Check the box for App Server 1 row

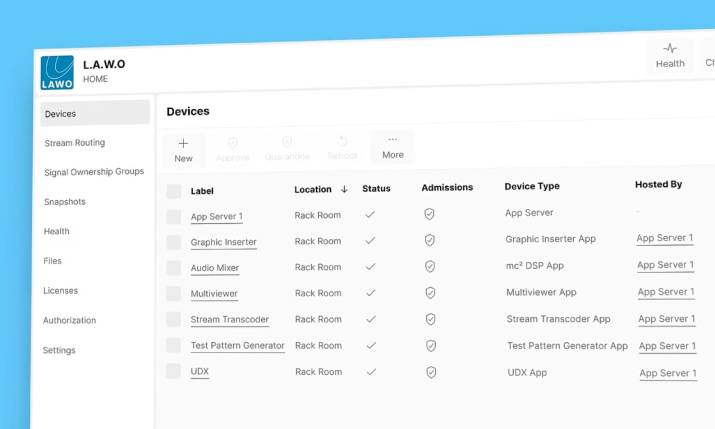[174, 216]
